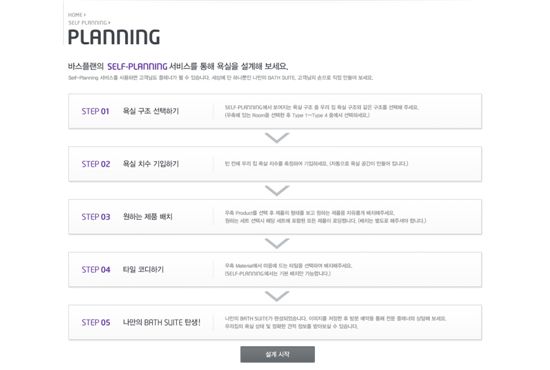Click the purple SELF-PLANNING heading text

[x=137, y=66]
